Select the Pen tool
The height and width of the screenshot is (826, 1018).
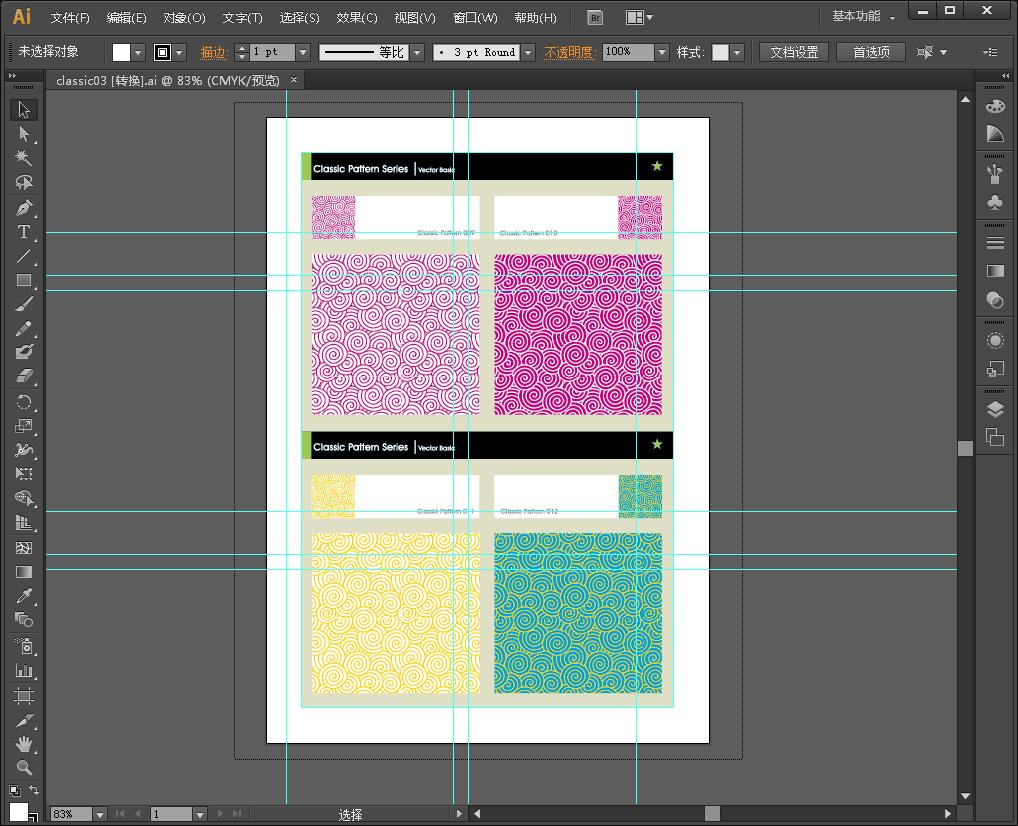click(x=24, y=208)
